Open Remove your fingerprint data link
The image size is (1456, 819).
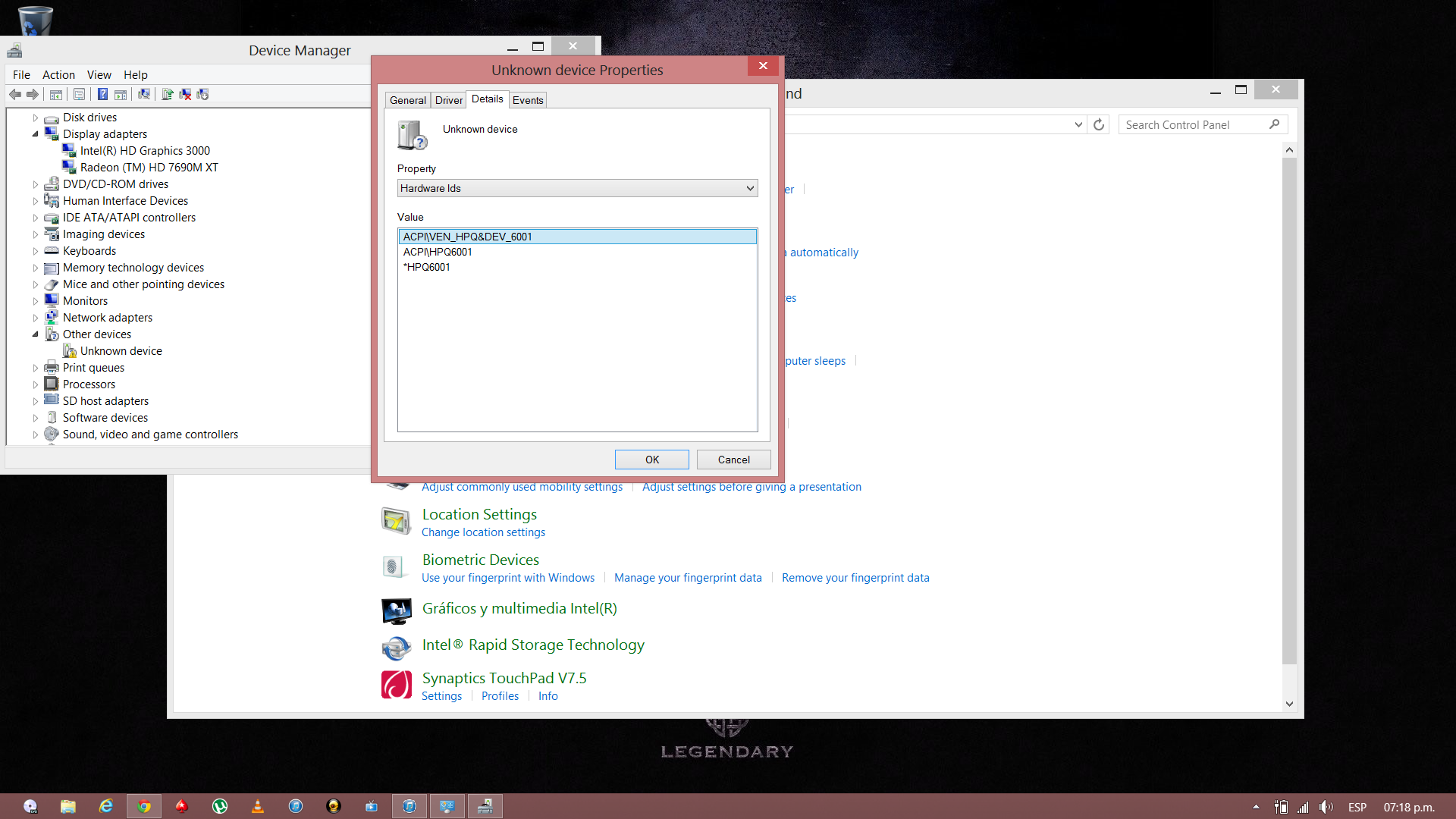click(x=855, y=578)
